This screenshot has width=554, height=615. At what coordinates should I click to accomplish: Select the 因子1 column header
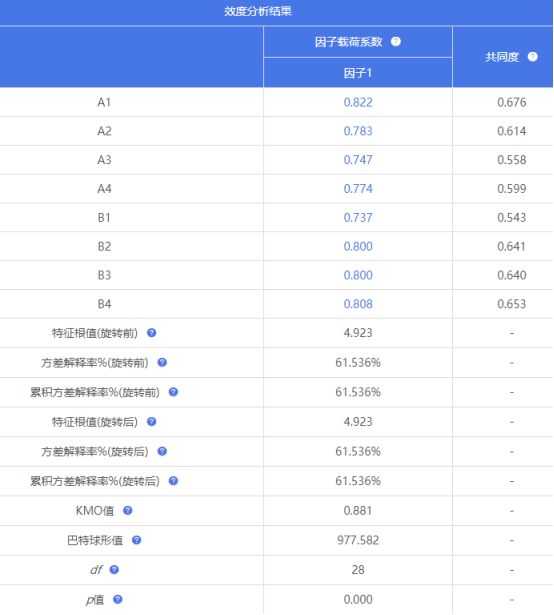pos(357,73)
